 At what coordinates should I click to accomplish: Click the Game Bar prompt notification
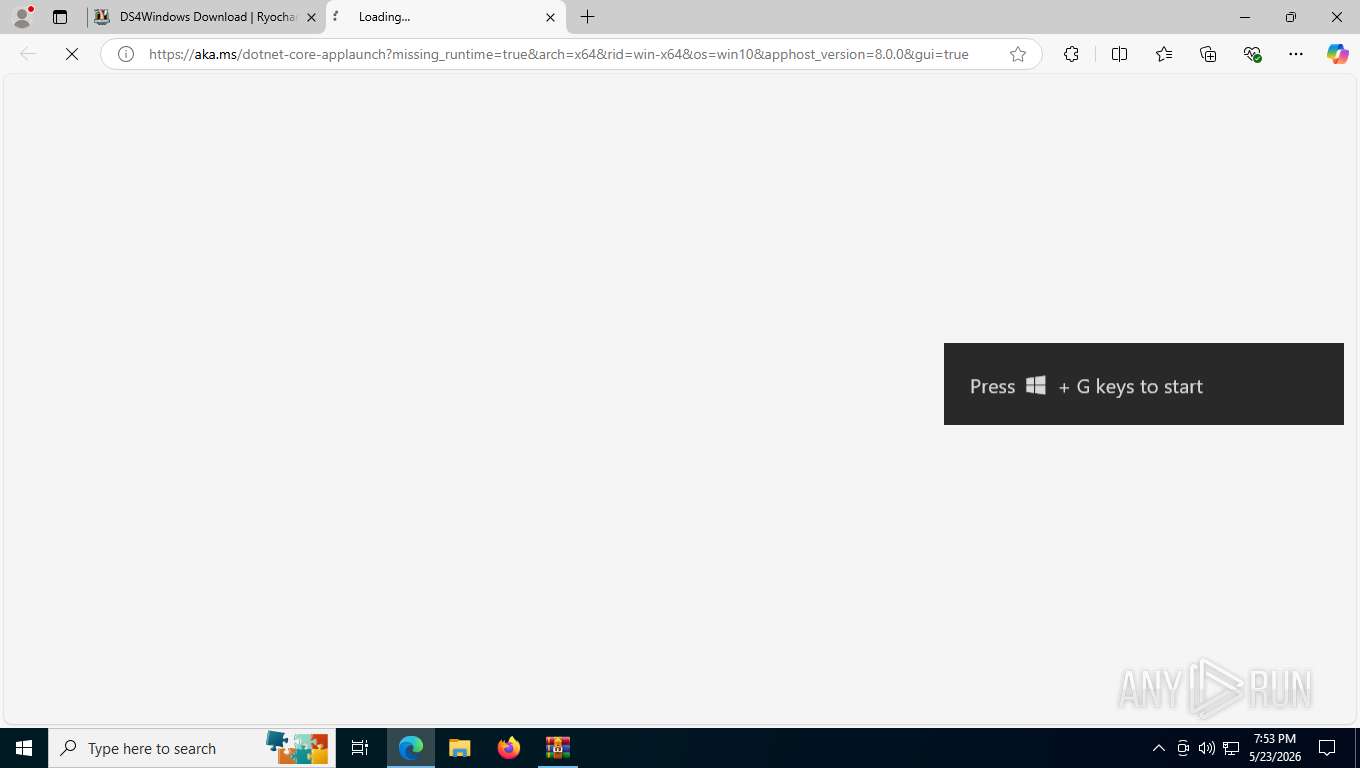1144,384
